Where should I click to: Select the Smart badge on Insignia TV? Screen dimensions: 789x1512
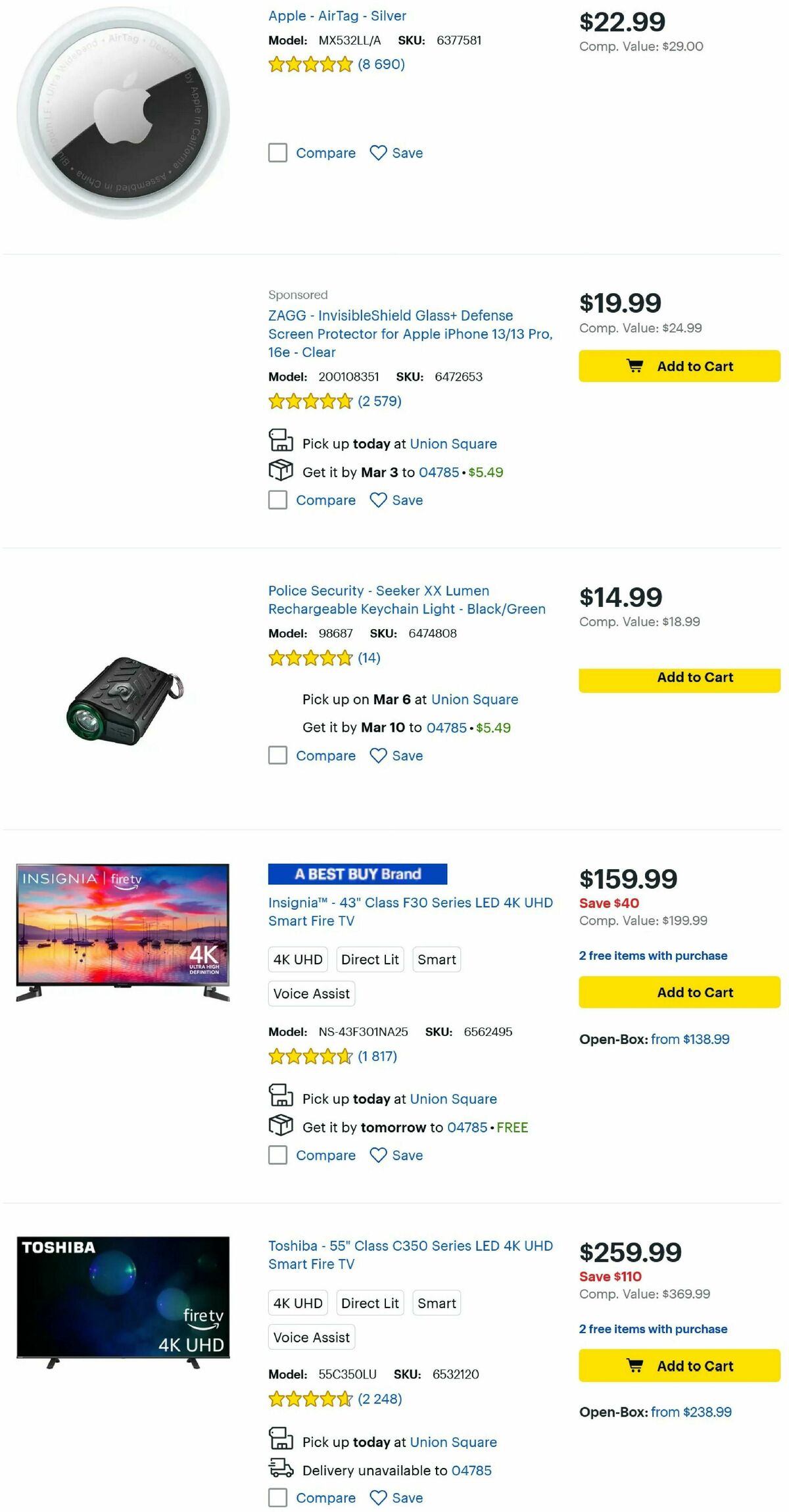[437, 959]
